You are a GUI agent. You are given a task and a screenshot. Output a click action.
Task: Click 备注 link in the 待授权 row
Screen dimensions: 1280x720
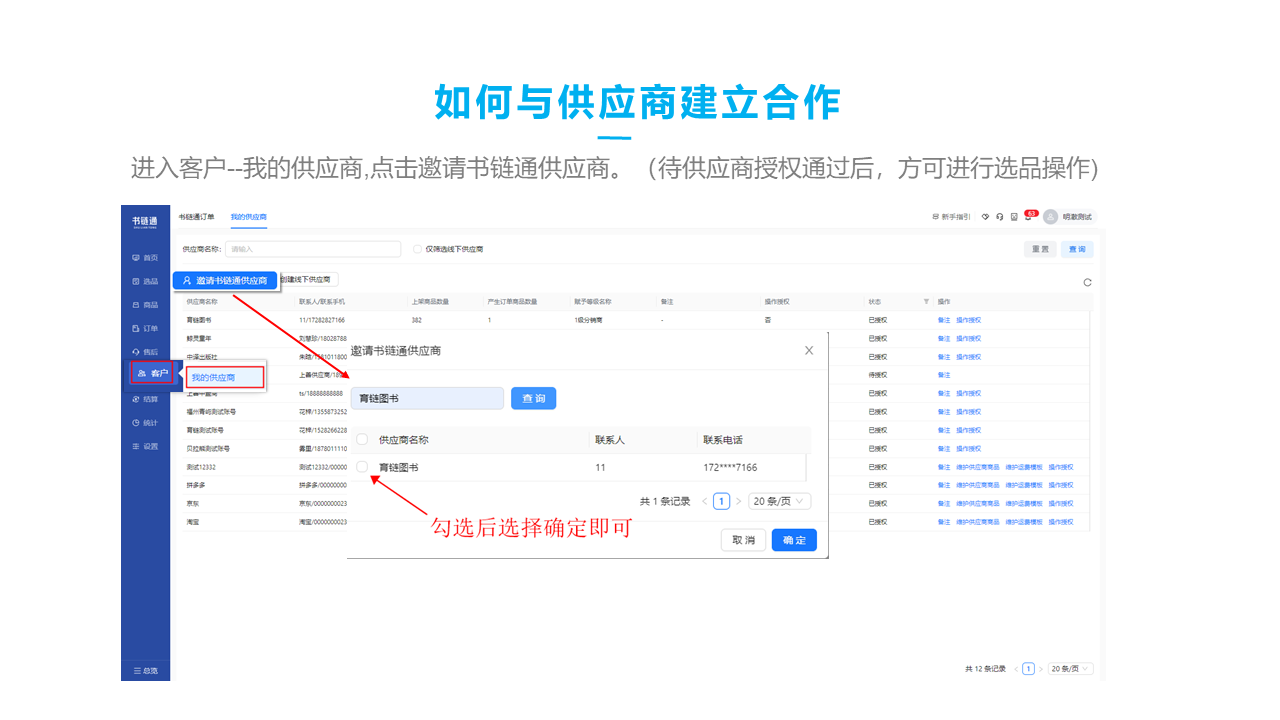(944, 375)
